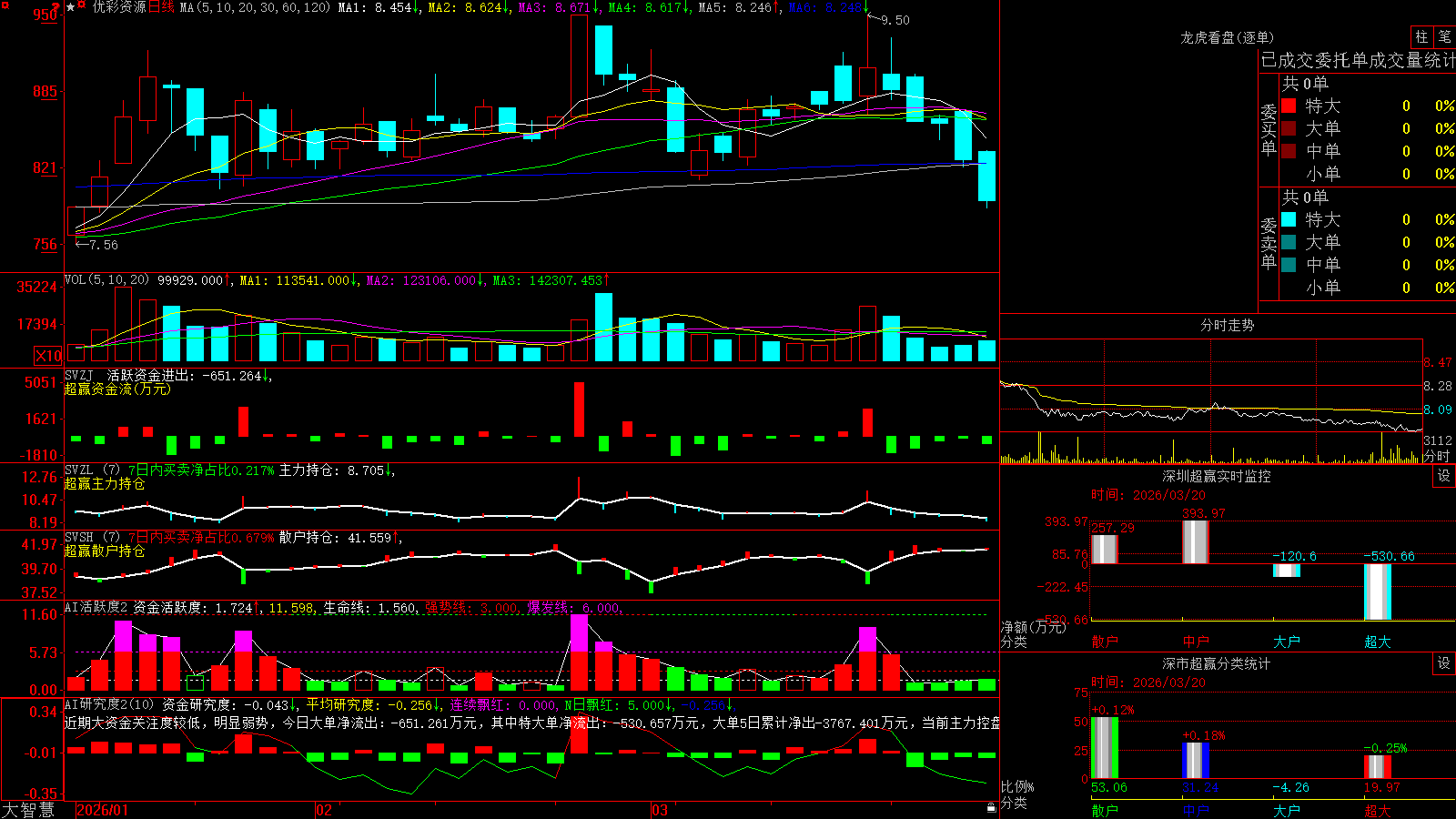This screenshot has width=1456, height=819.
Task: Click the red gear icon before 优彩资源
Action: (x=83, y=6)
